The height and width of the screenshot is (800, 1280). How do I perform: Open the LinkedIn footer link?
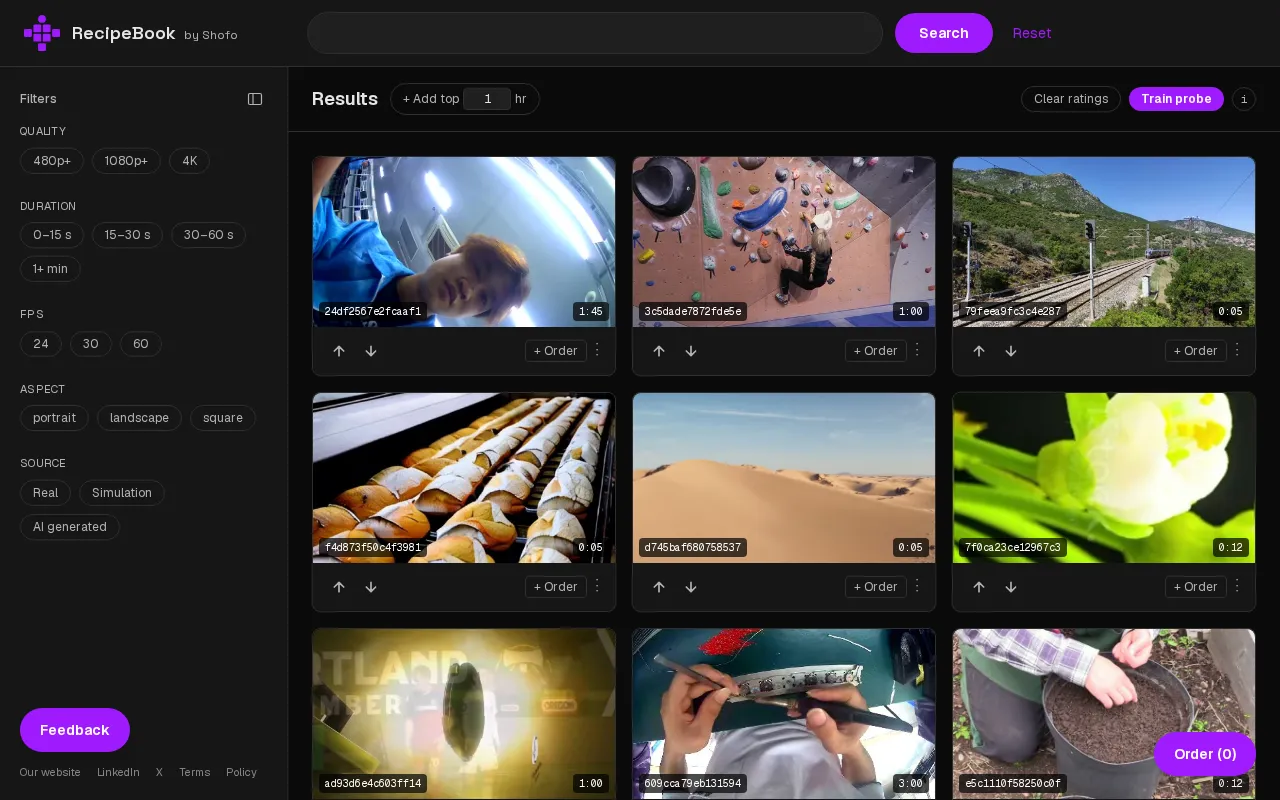[118, 772]
